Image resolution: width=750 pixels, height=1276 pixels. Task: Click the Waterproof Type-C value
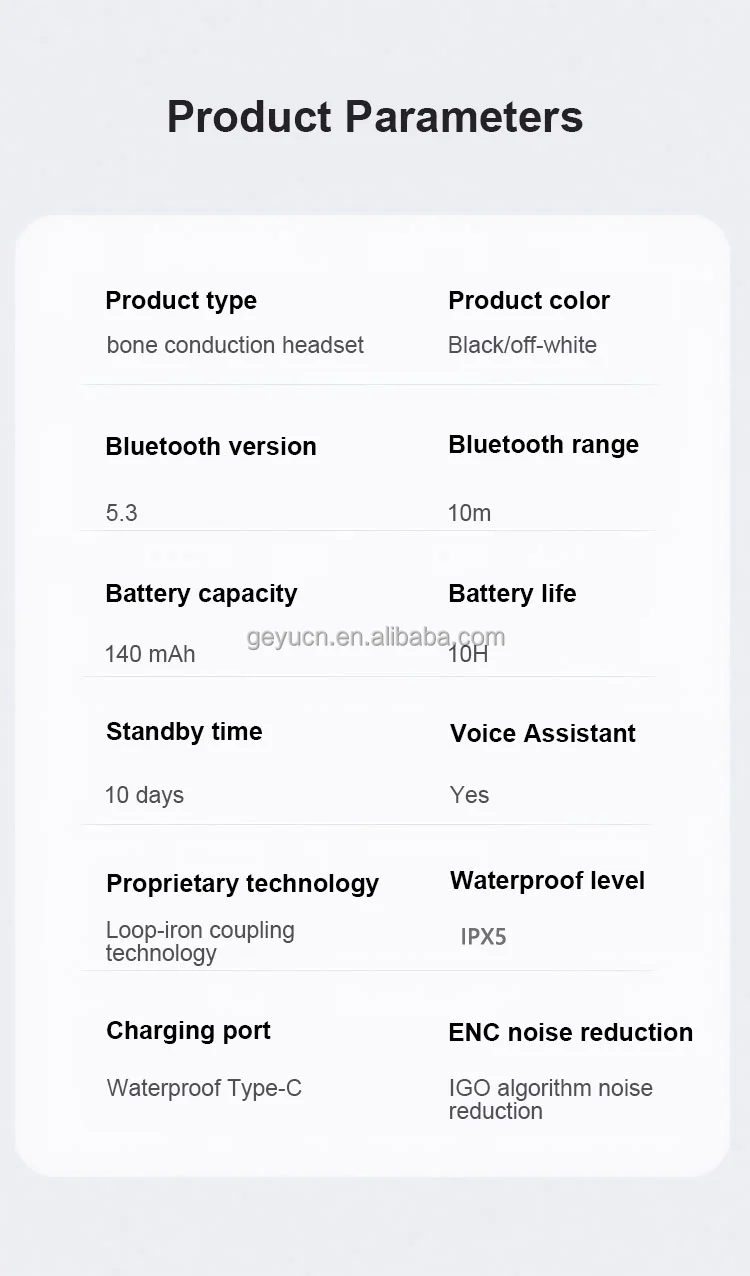[x=204, y=1088]
